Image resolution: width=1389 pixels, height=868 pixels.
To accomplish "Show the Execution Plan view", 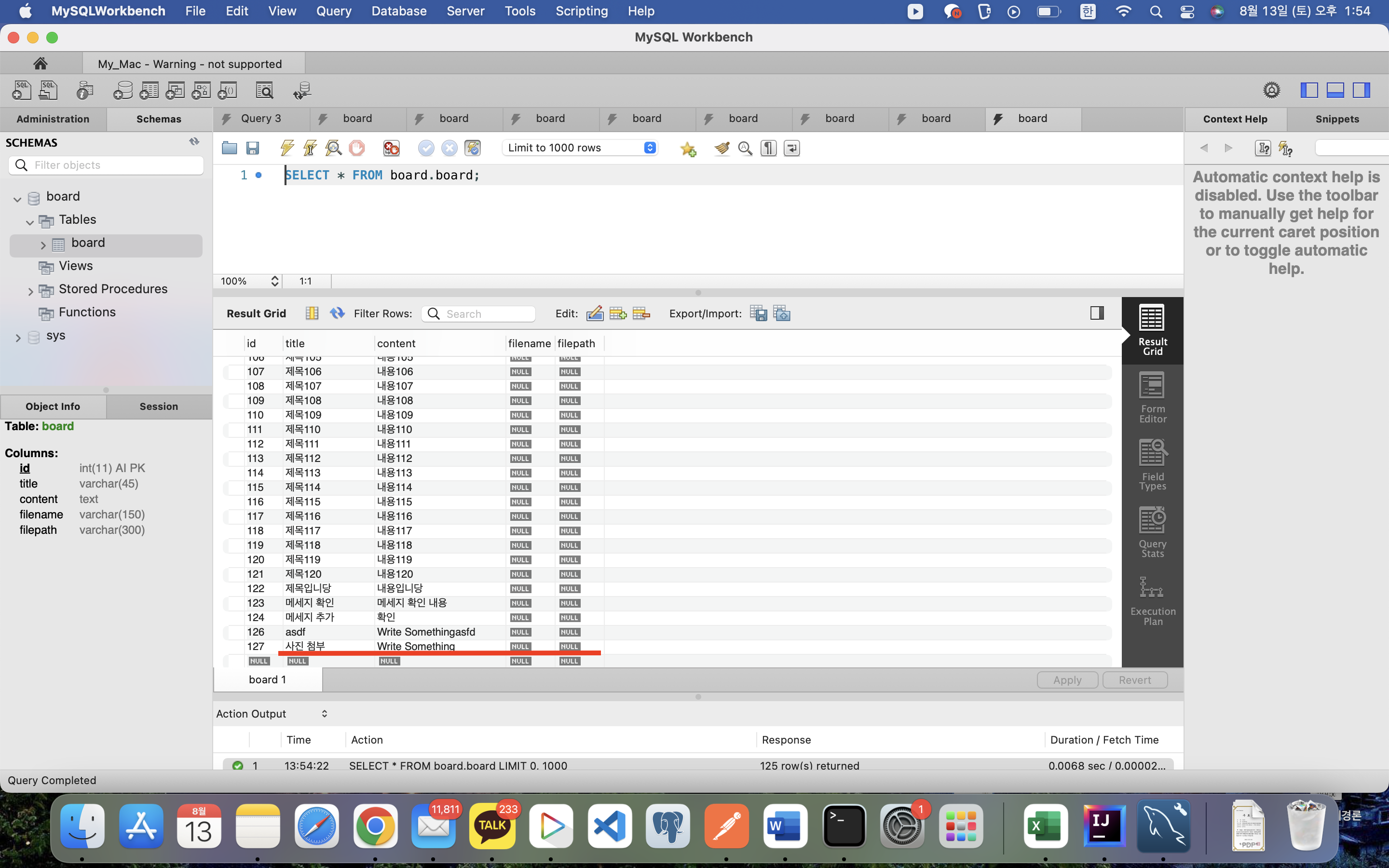I will point(1152,600).
